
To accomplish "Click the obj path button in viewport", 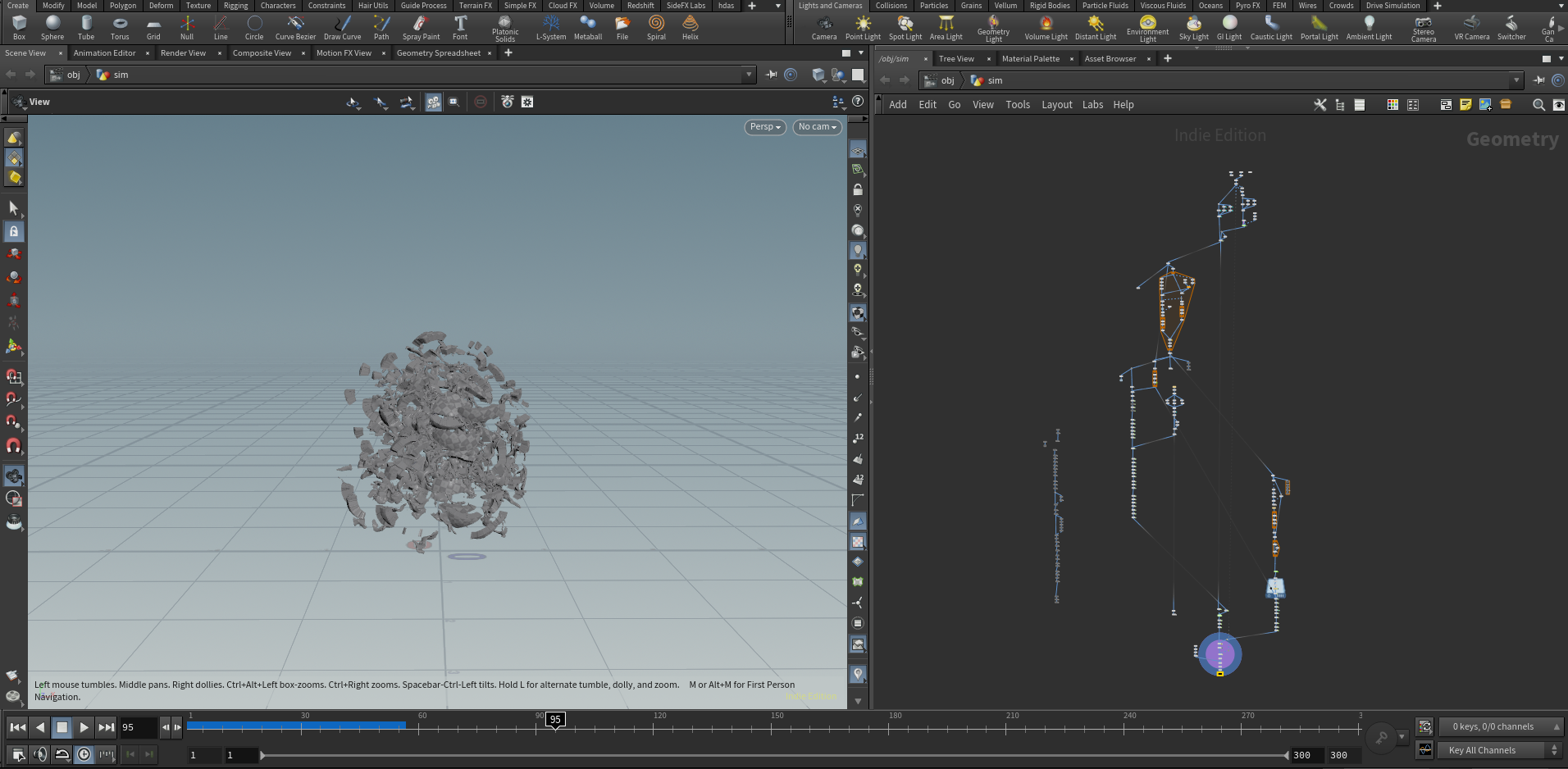I will [x=66, y=75].
